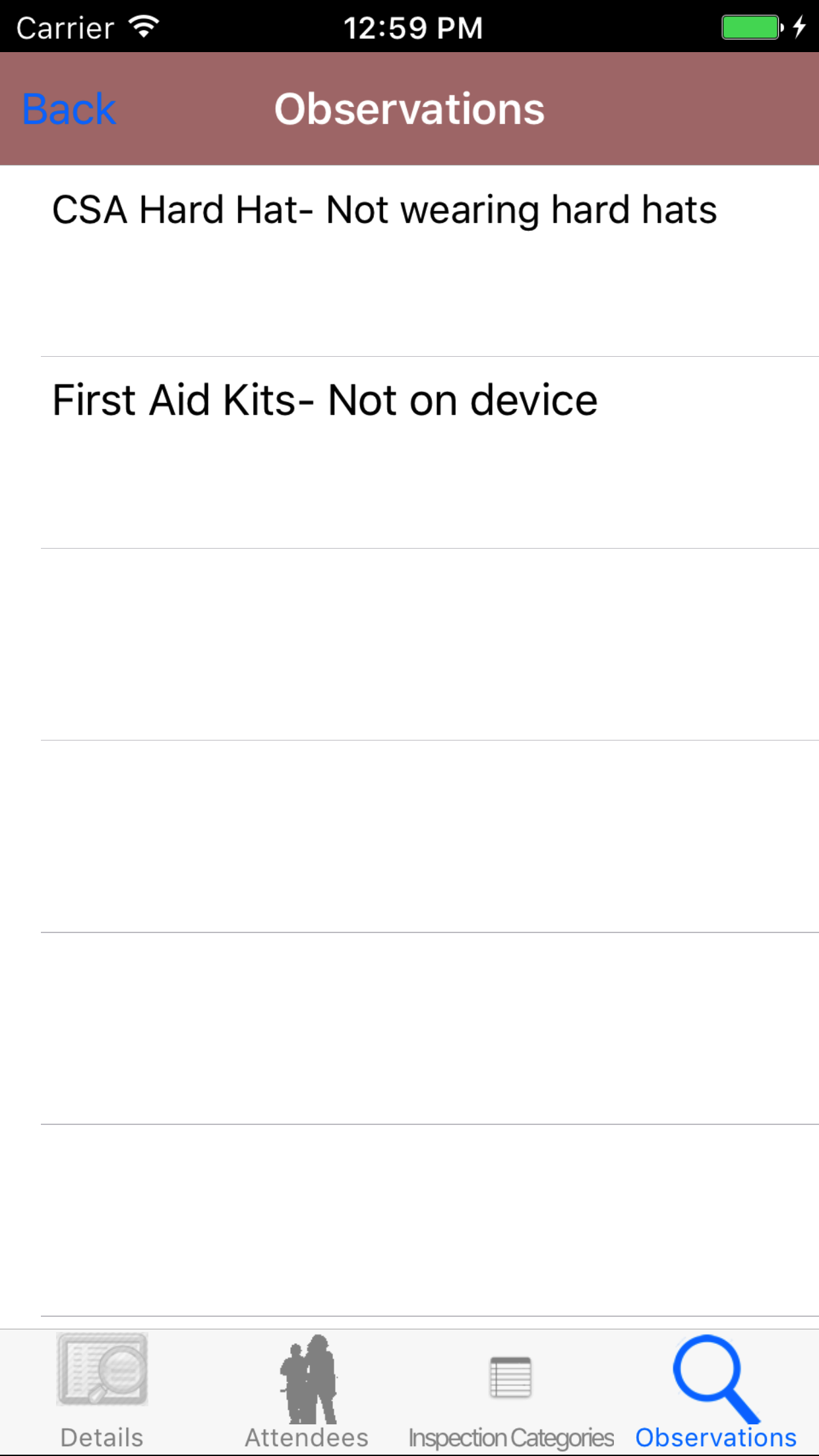This screenshot has width=819, height=1456.
Task: Tap the second empty row below First Aid Kits
Action: pyautogui.click(x=429, y=836)
